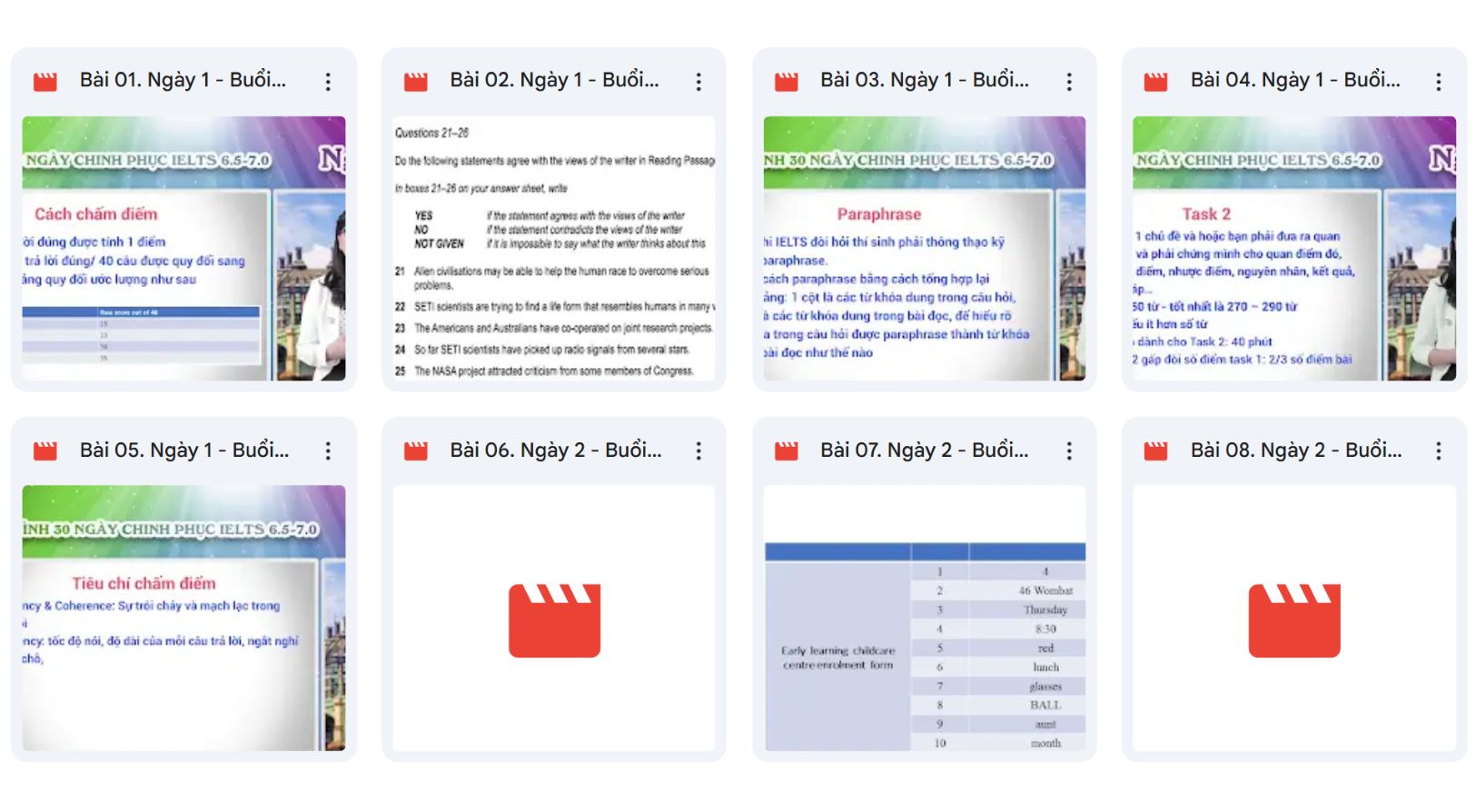1476x812 pixels.
Task: Open the three-dot menu for Bài 04
Action: (1439, 82)
